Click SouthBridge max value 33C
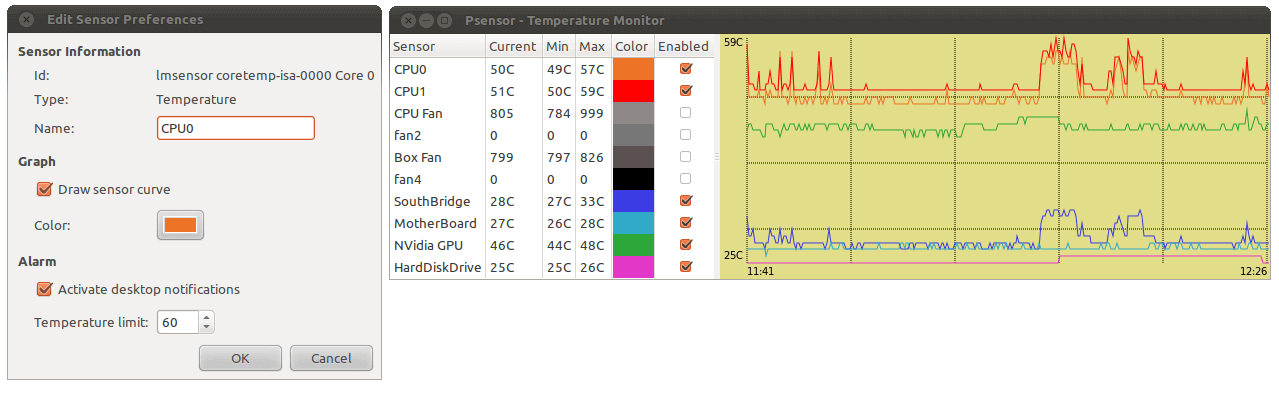 click(592, 201)
